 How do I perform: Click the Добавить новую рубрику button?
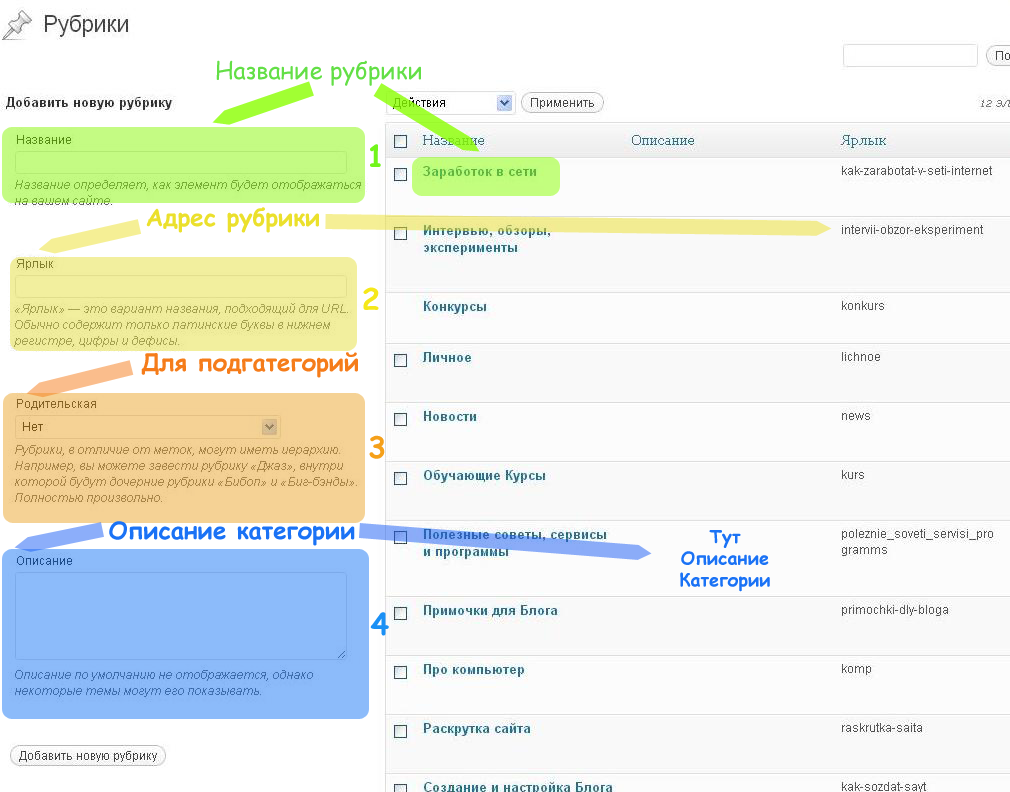(x=88, y=756)
